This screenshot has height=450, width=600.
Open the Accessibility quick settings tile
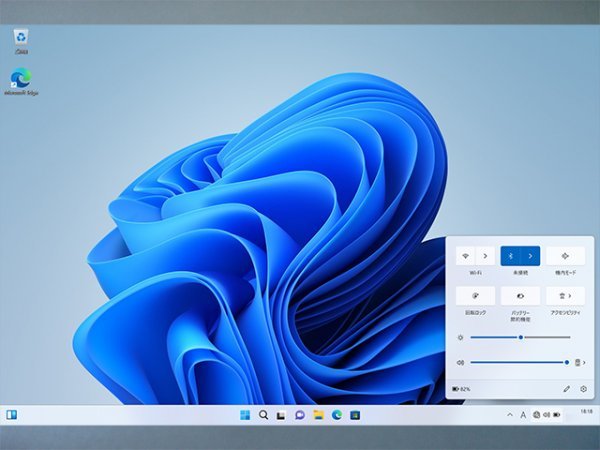pos(565,296)
